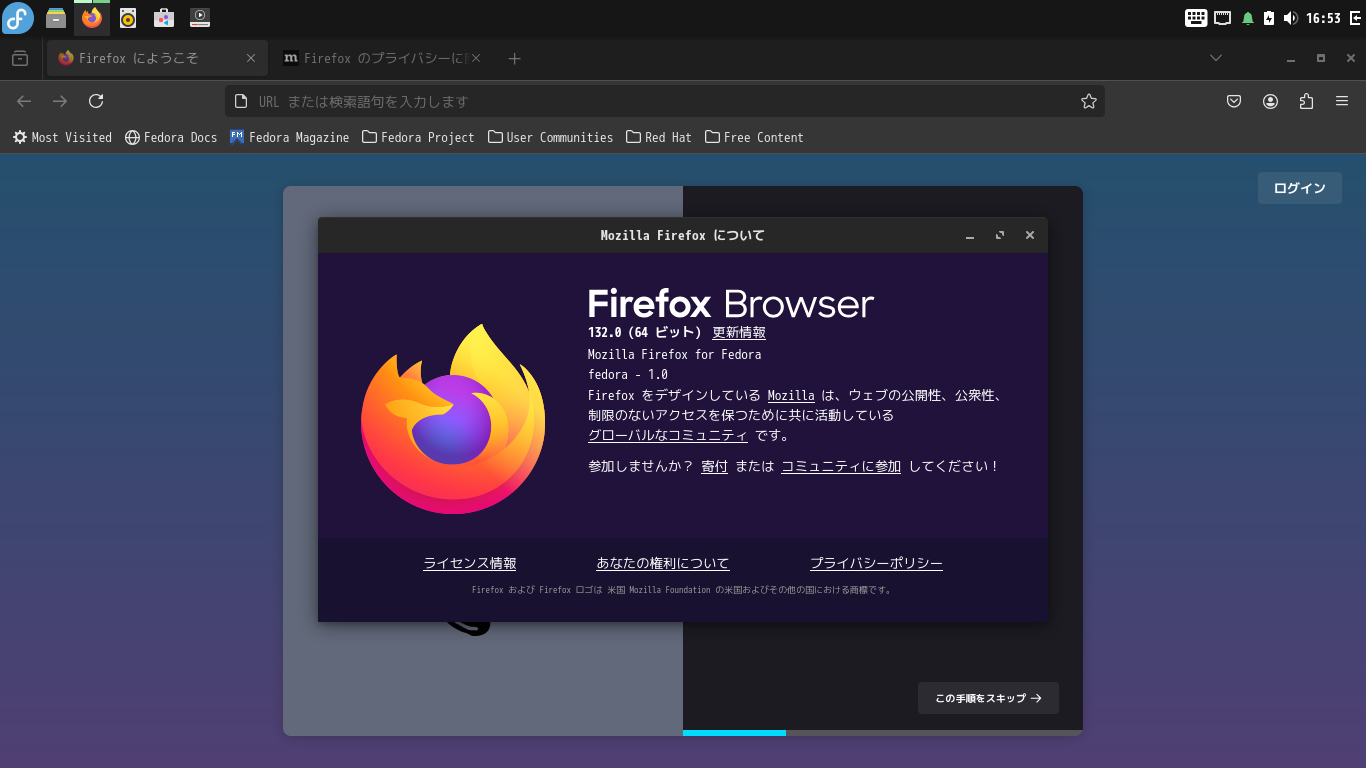
Task: Click the volume speaker tray icon
Action: 1290,18
